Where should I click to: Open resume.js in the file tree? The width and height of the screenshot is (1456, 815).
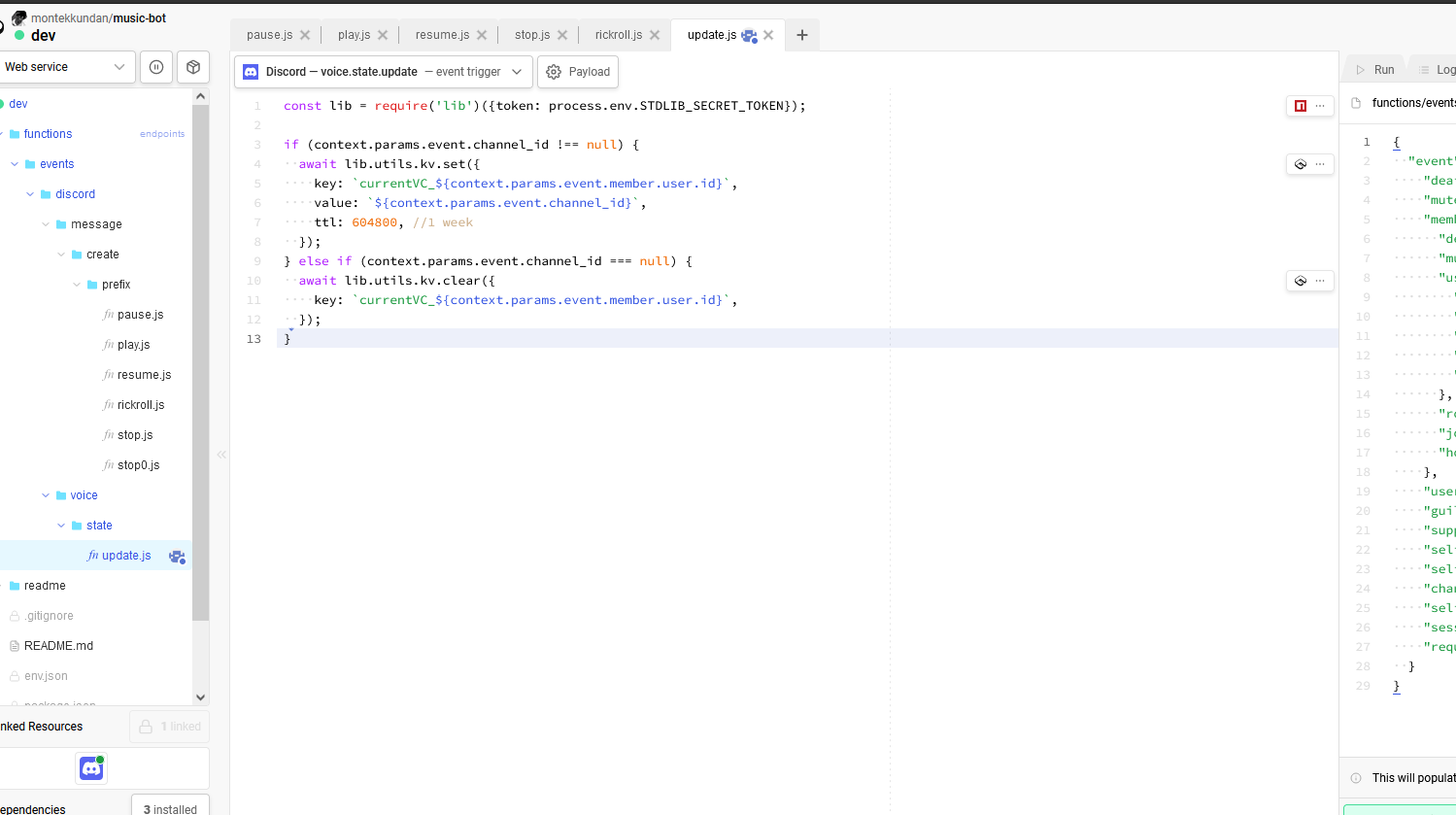[144, 375]
